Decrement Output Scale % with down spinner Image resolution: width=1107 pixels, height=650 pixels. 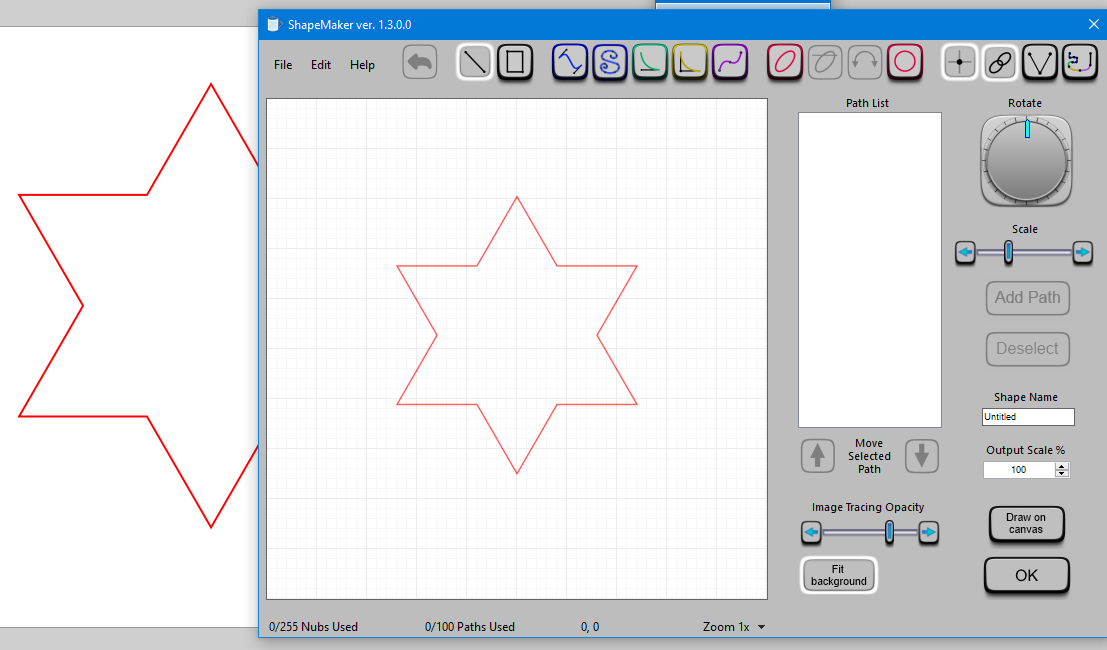tap(1062, 474)
